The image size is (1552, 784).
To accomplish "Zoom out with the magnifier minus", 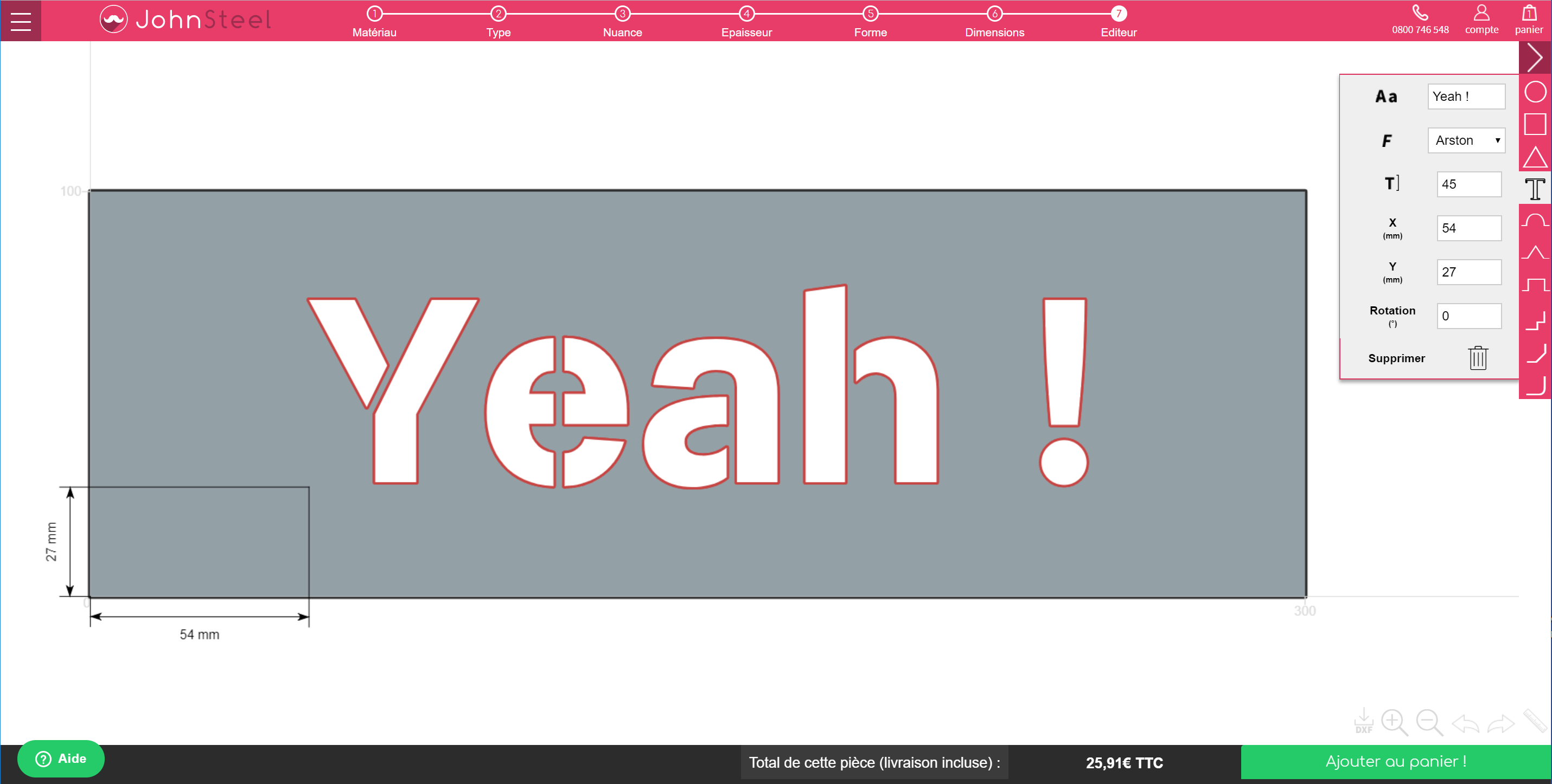I will pos(1429,722).
